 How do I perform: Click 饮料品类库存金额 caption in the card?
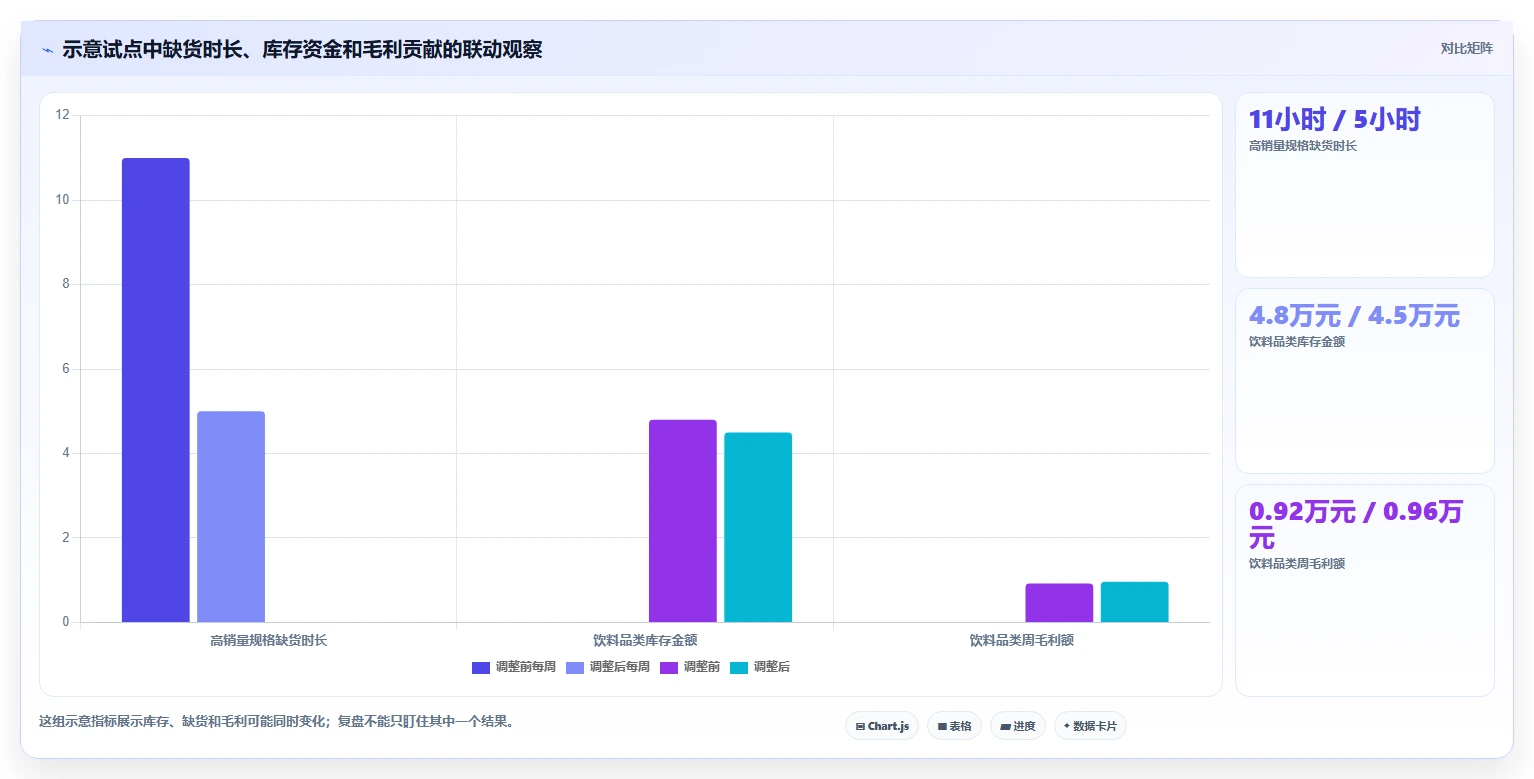[1297, 342]
